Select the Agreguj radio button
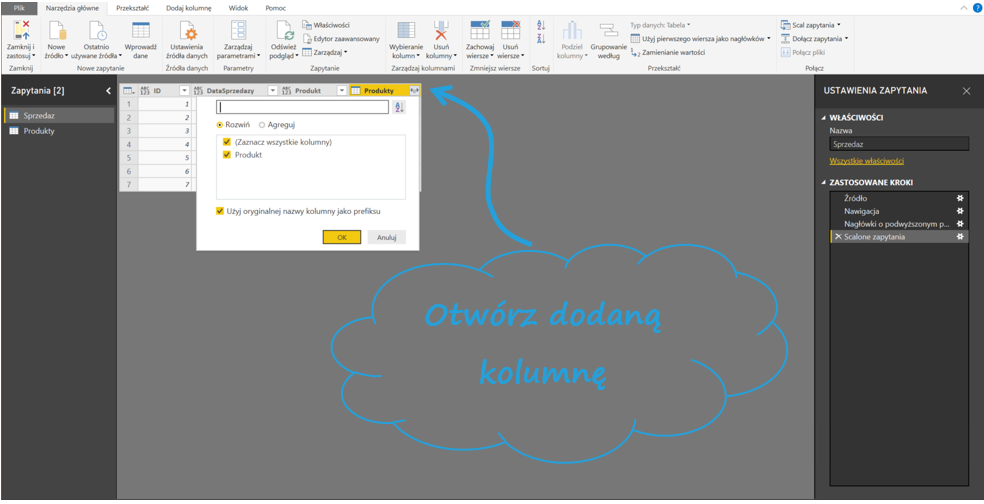 262,125
